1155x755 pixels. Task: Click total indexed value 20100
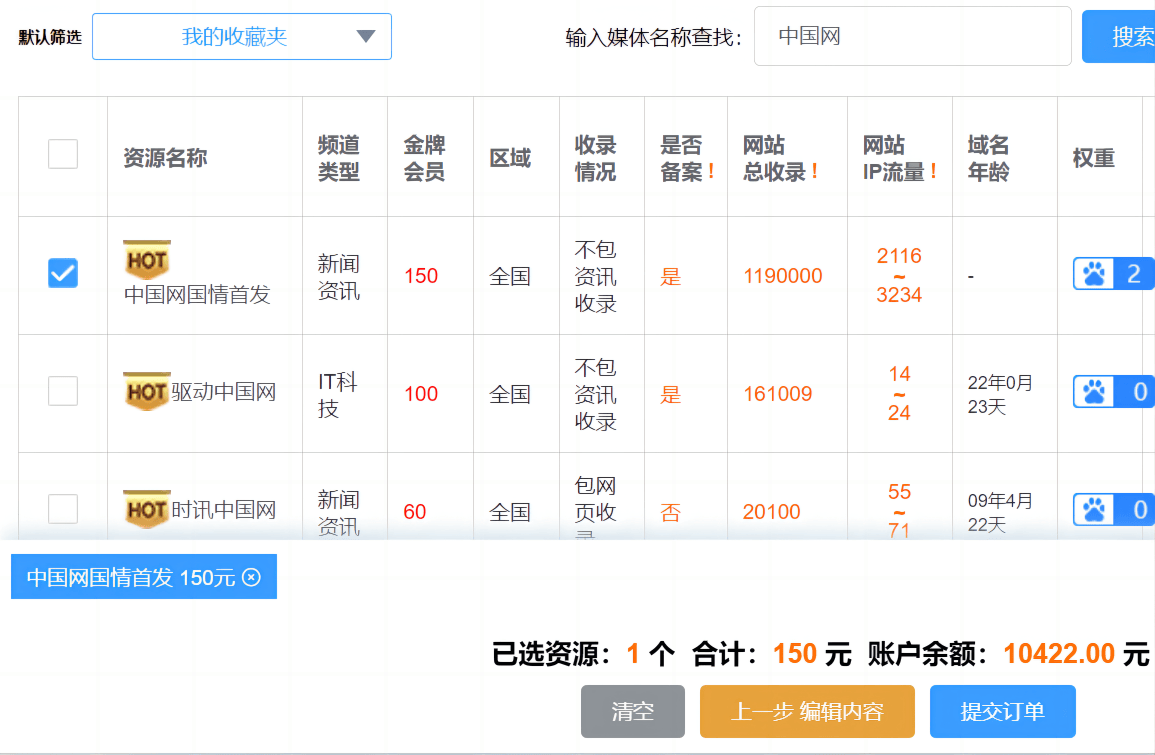tap(771, 511)
